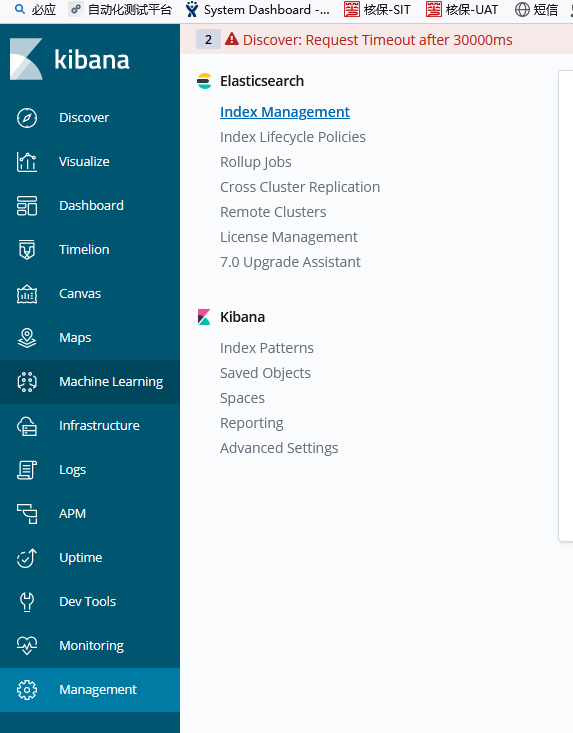Select the Timelion label in sidebar
This screenshot has width=573, height=733.
[x=84, y=250]
